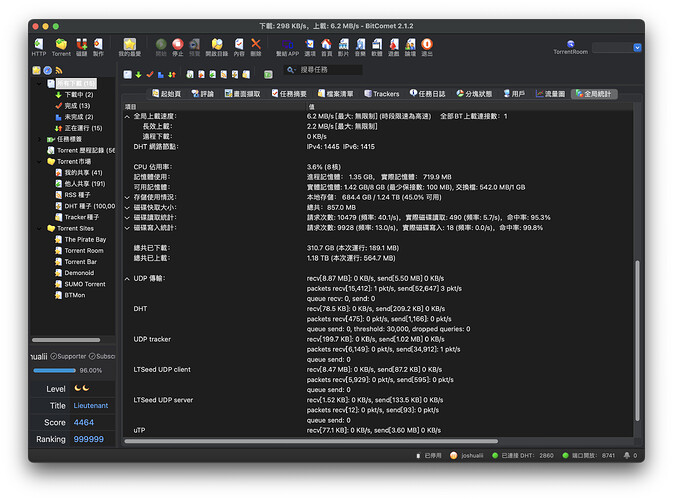Open the TorrentRoom dropdown arrow

[637, 48]
